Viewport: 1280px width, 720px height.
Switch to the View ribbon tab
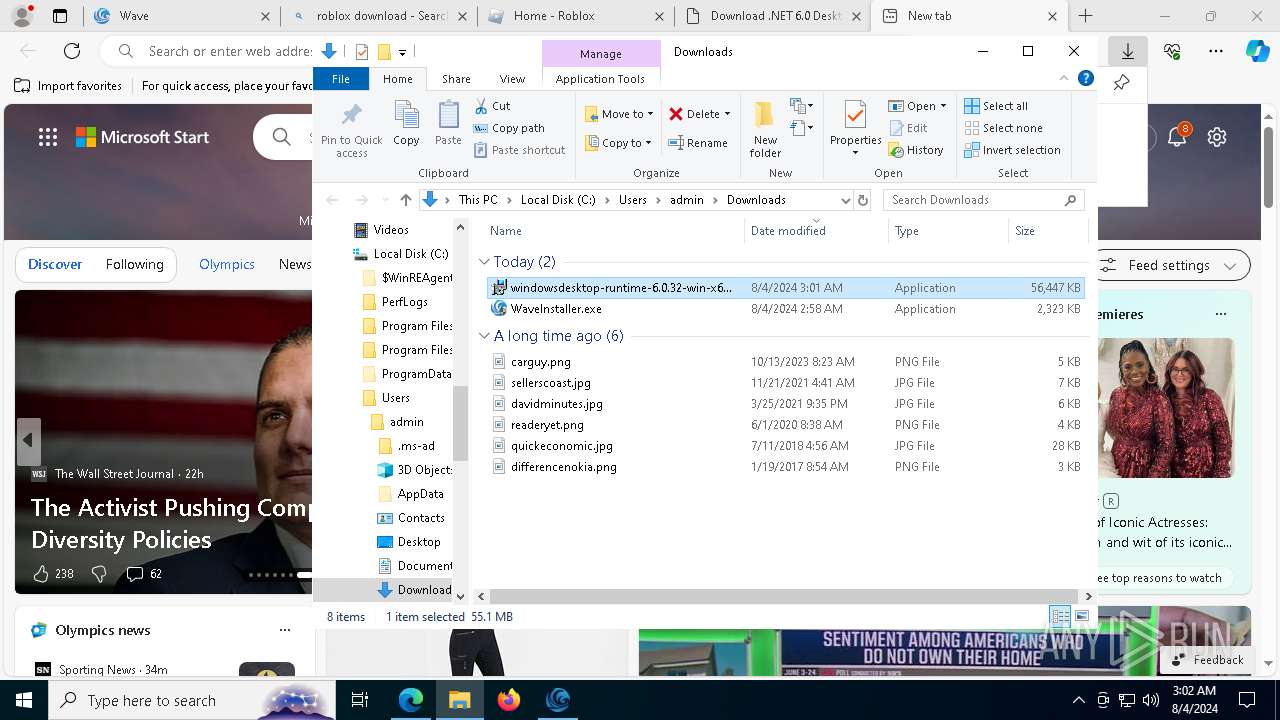coord(512,79)
